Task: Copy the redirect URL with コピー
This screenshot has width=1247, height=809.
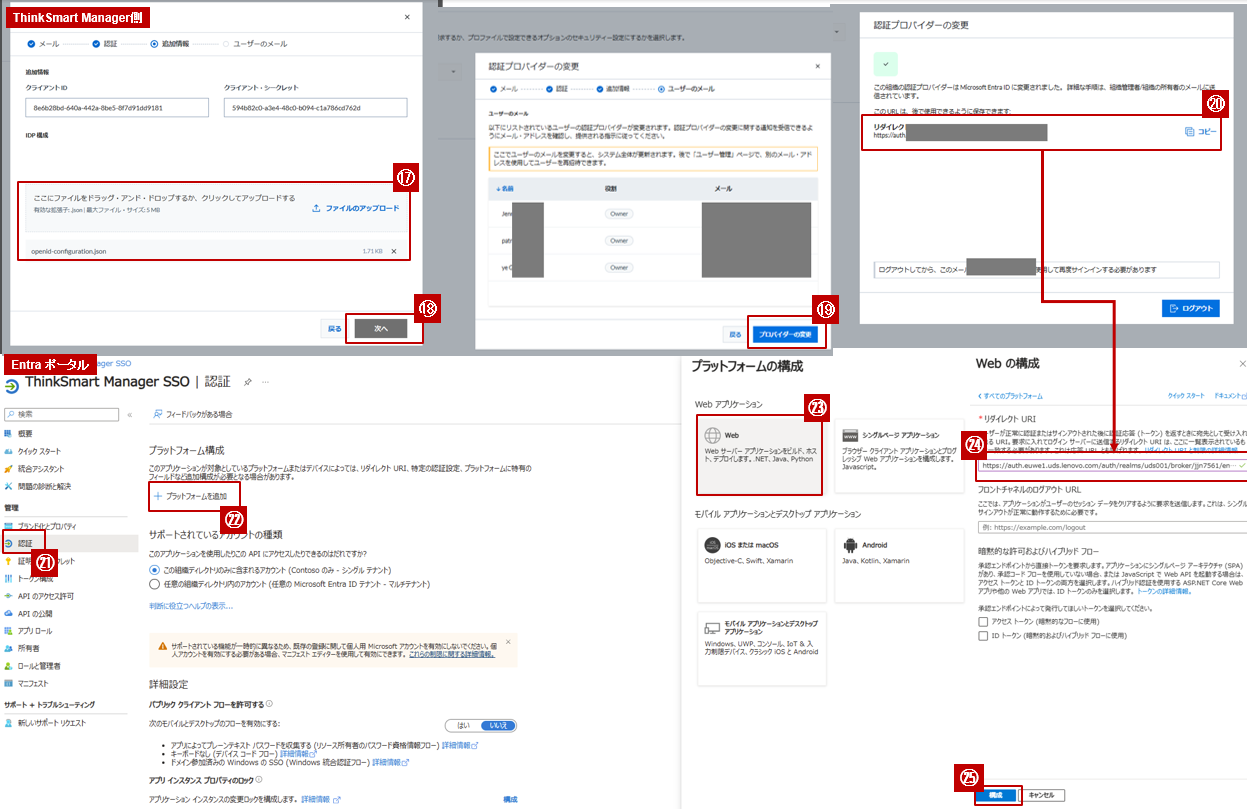Action: pos(1202,132)
